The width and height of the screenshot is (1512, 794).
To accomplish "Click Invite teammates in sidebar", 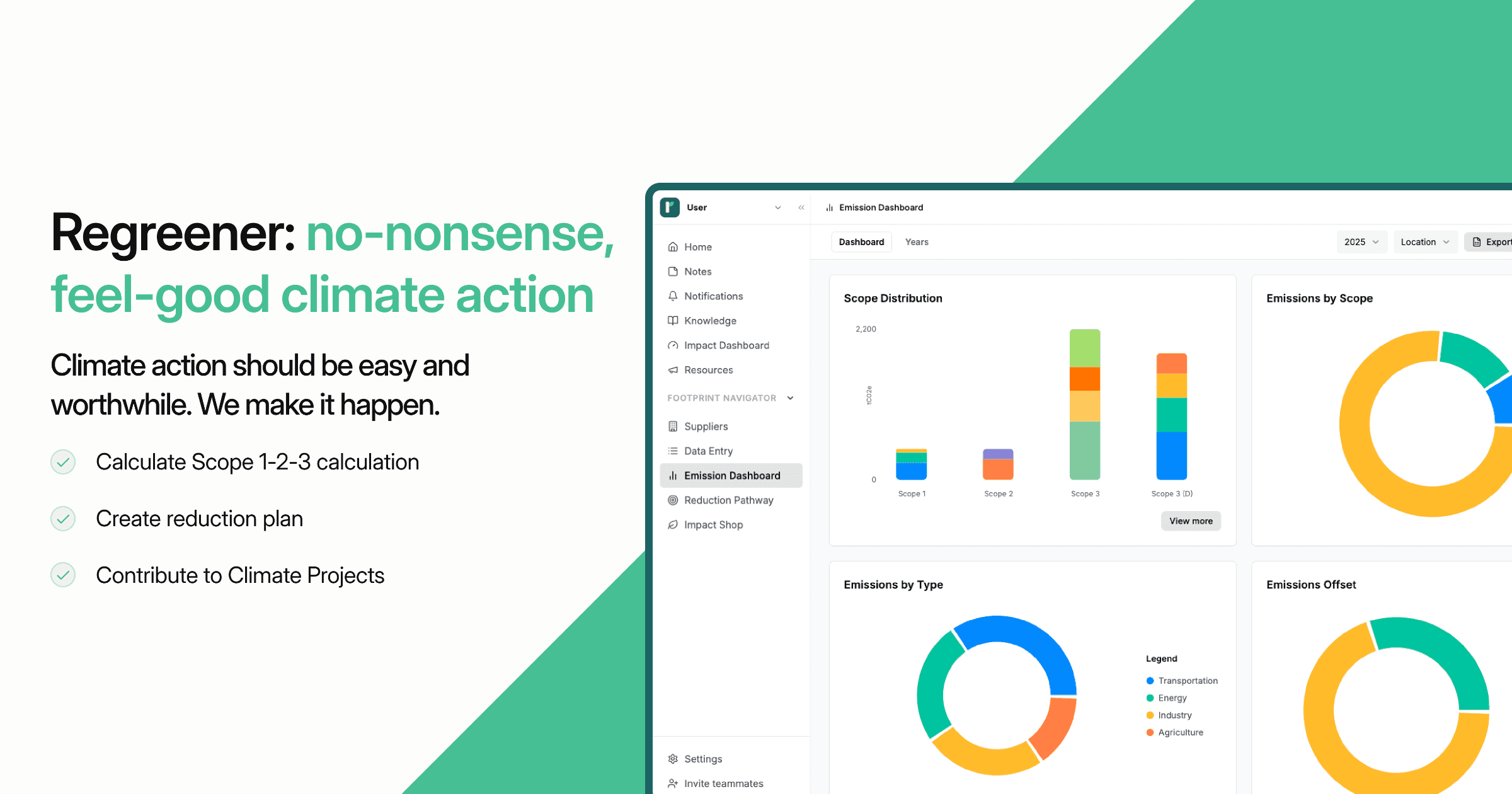I will tap(723, 783).
